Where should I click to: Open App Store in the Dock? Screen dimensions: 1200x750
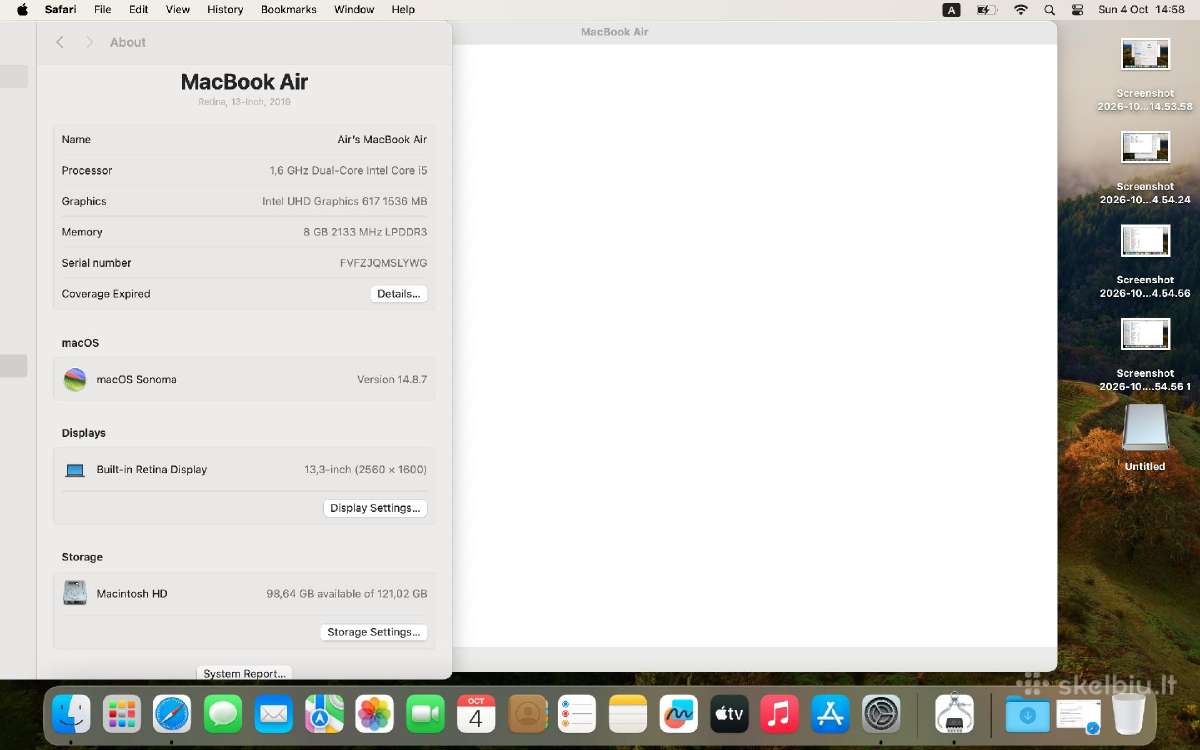point(830,714)
